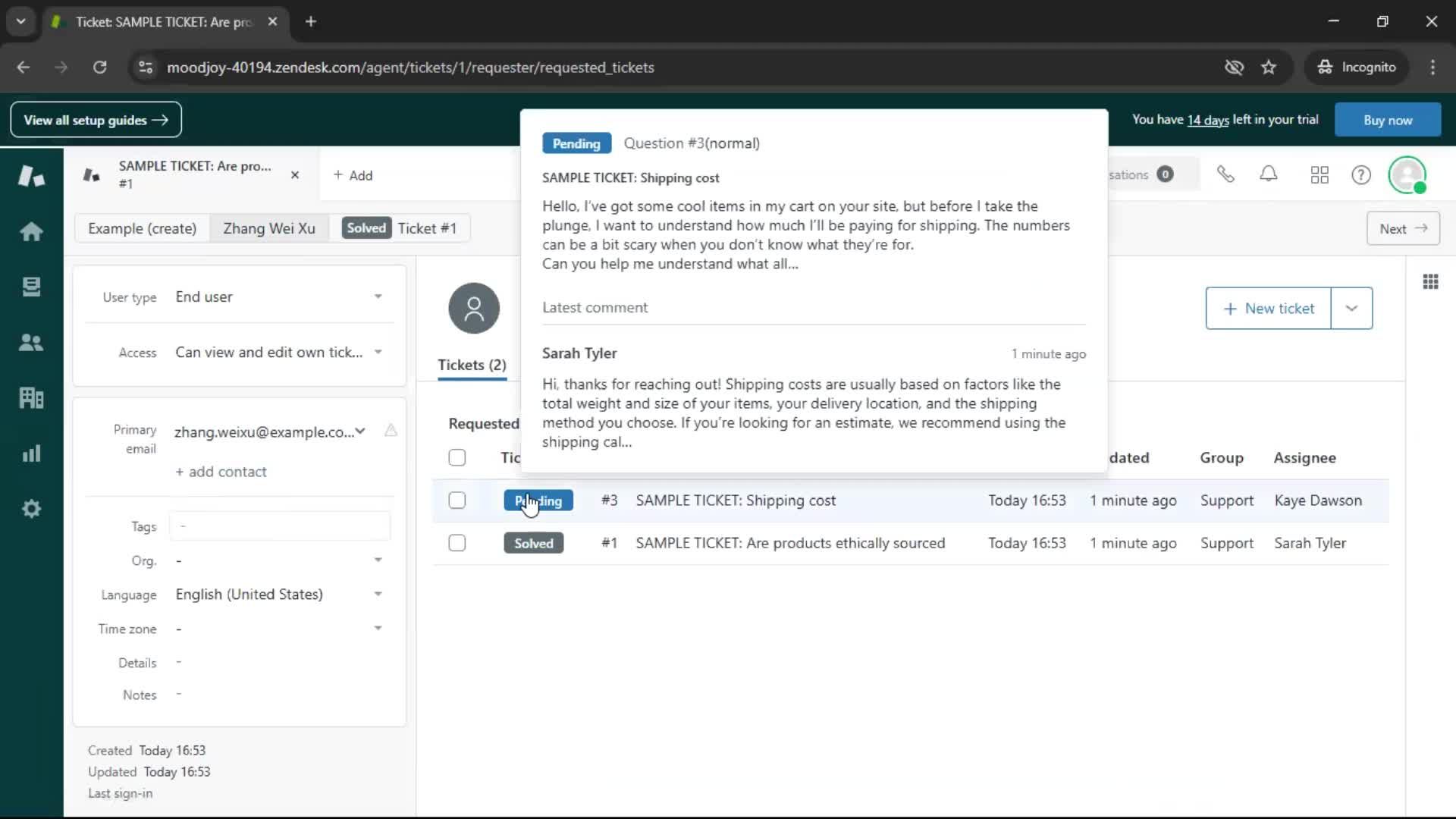Check the Shipping cost ticket checkbox
Viewport: 1456px width, 819px height.
click(457, 500)
